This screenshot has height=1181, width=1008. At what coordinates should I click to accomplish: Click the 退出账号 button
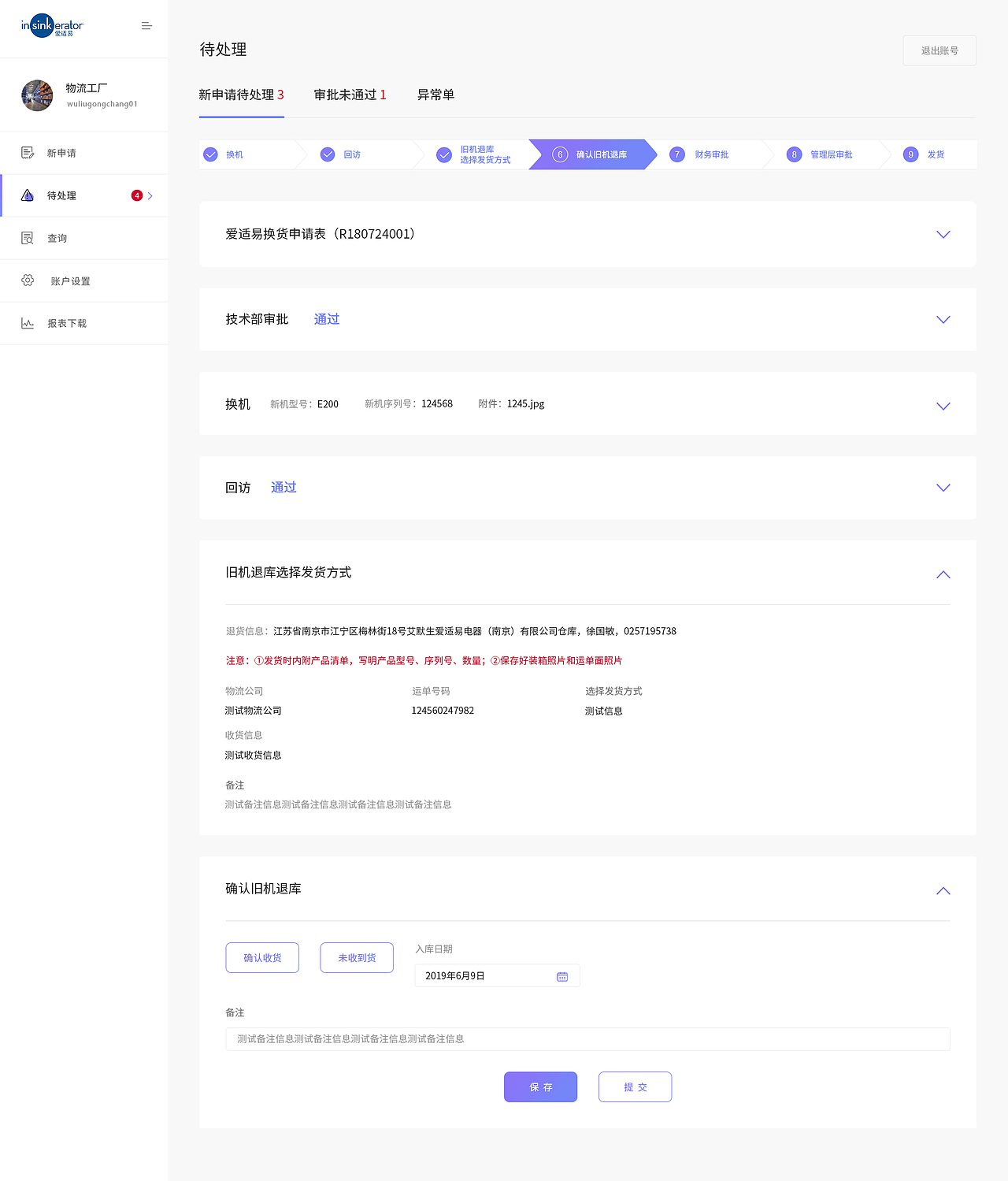[x=939, y=50]
